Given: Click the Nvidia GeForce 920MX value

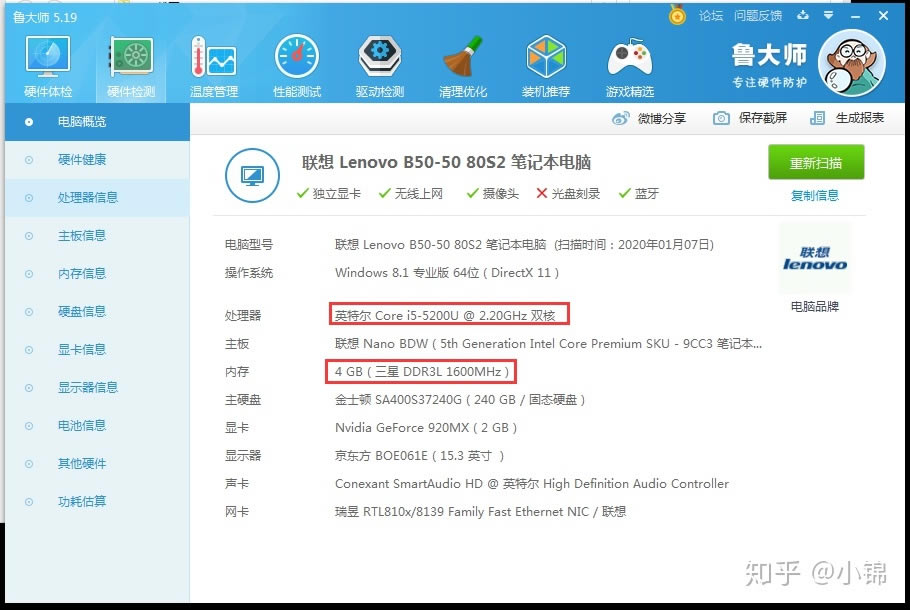Looking at the screenshot, I should coord(426,428).
